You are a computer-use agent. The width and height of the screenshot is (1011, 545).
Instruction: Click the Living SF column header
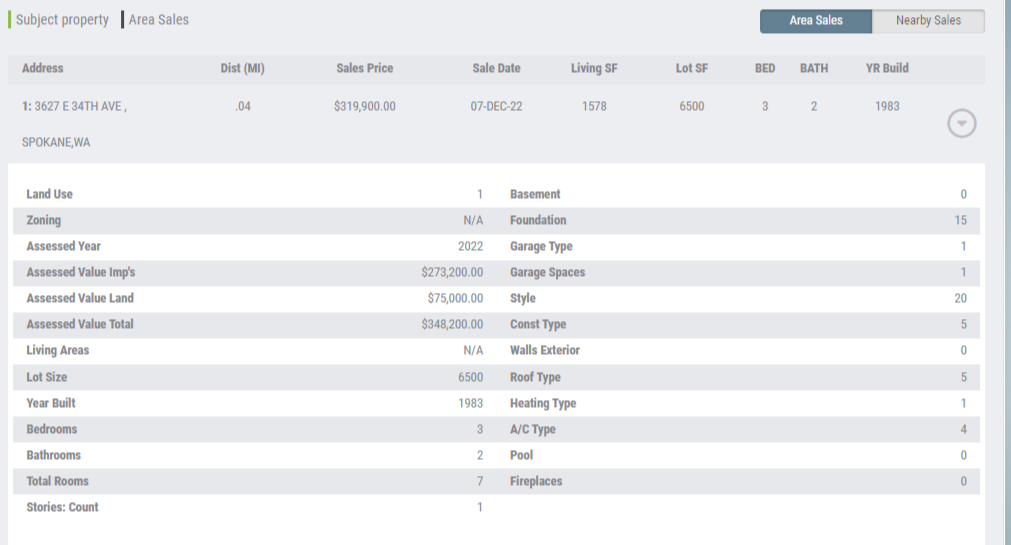[594, 68]
